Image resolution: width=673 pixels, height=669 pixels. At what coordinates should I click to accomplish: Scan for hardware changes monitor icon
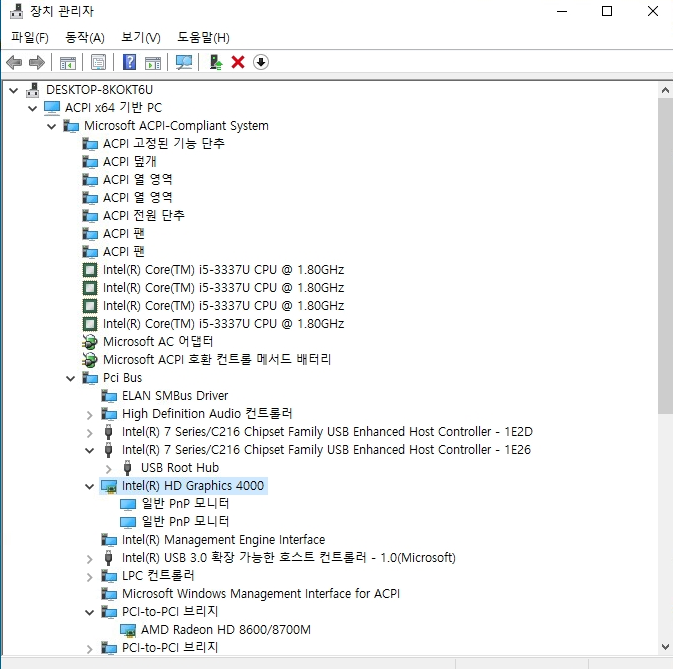point(184,62)
